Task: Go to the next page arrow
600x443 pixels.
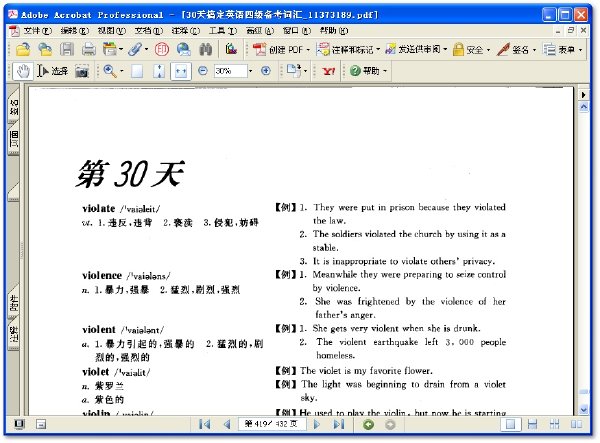Action: [x=317, y=424]
